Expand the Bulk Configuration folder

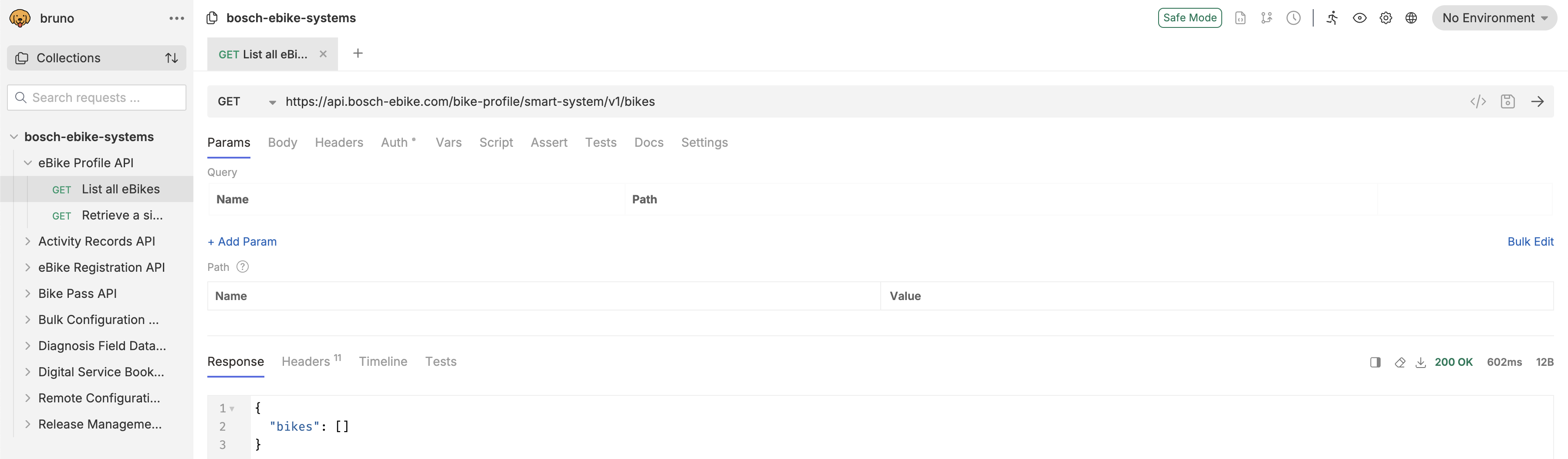pyautogui.click(x=28, y=320)
